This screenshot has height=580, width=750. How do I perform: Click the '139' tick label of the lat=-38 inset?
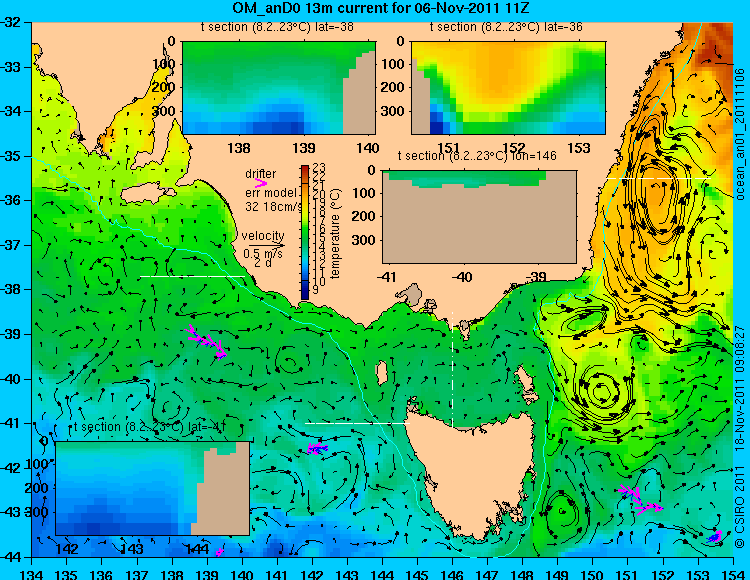coord(304,148)
